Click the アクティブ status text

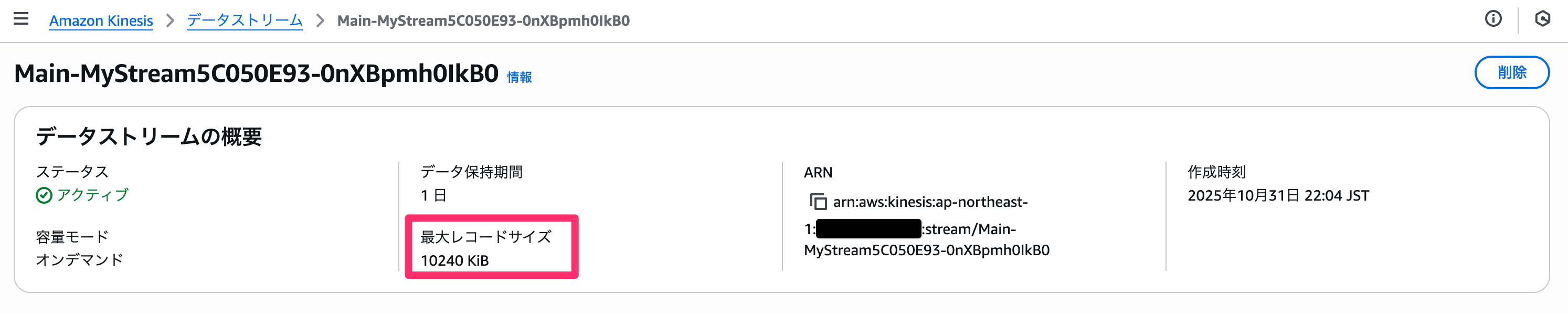(x=92, y=195)
